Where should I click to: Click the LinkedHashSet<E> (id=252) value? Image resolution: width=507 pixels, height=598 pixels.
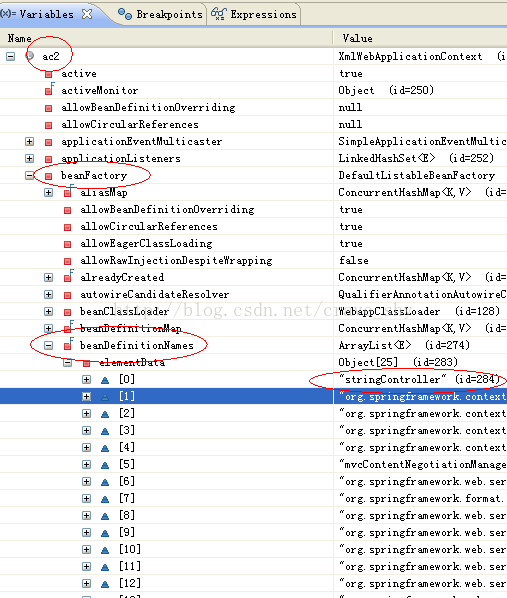416,159
